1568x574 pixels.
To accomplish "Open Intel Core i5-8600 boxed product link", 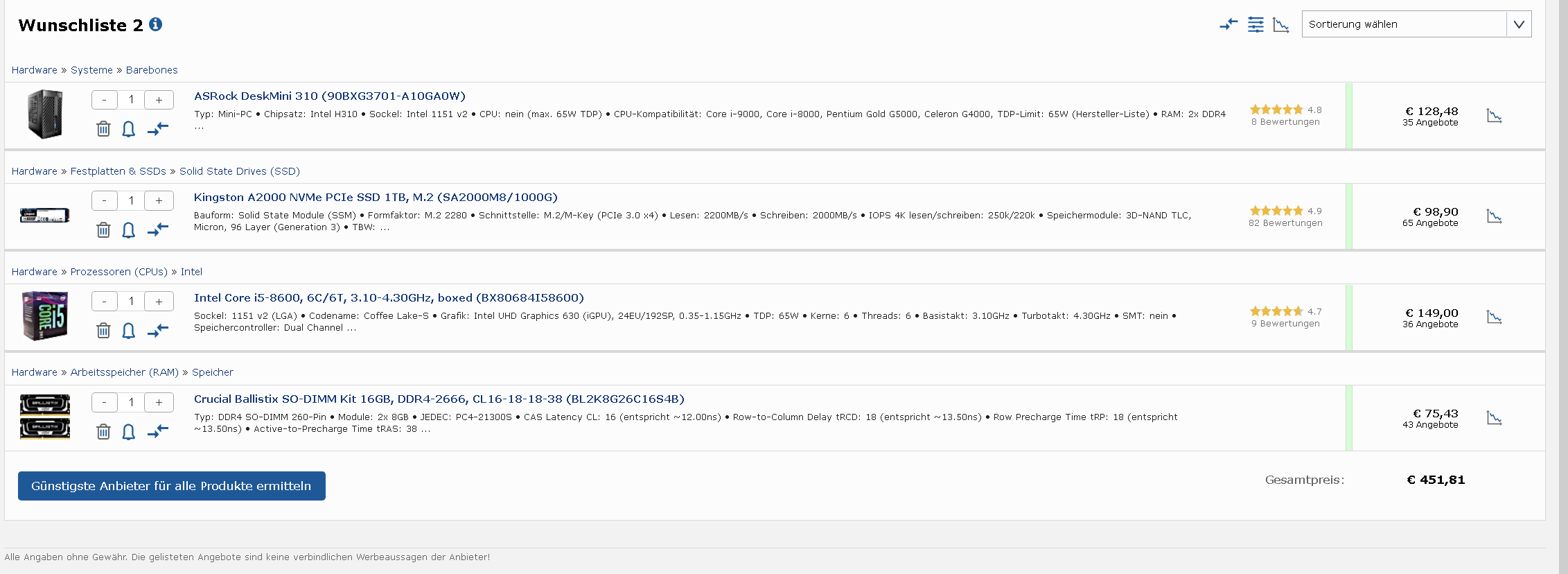I will coord(389,298).
